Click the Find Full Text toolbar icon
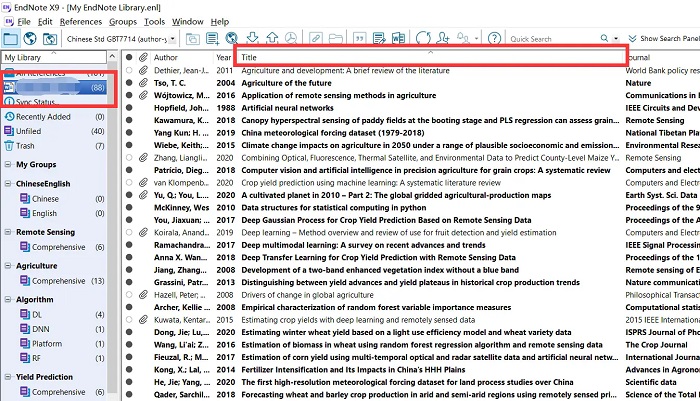This screenshot has width=700, height=401. [x=291, y=38]
